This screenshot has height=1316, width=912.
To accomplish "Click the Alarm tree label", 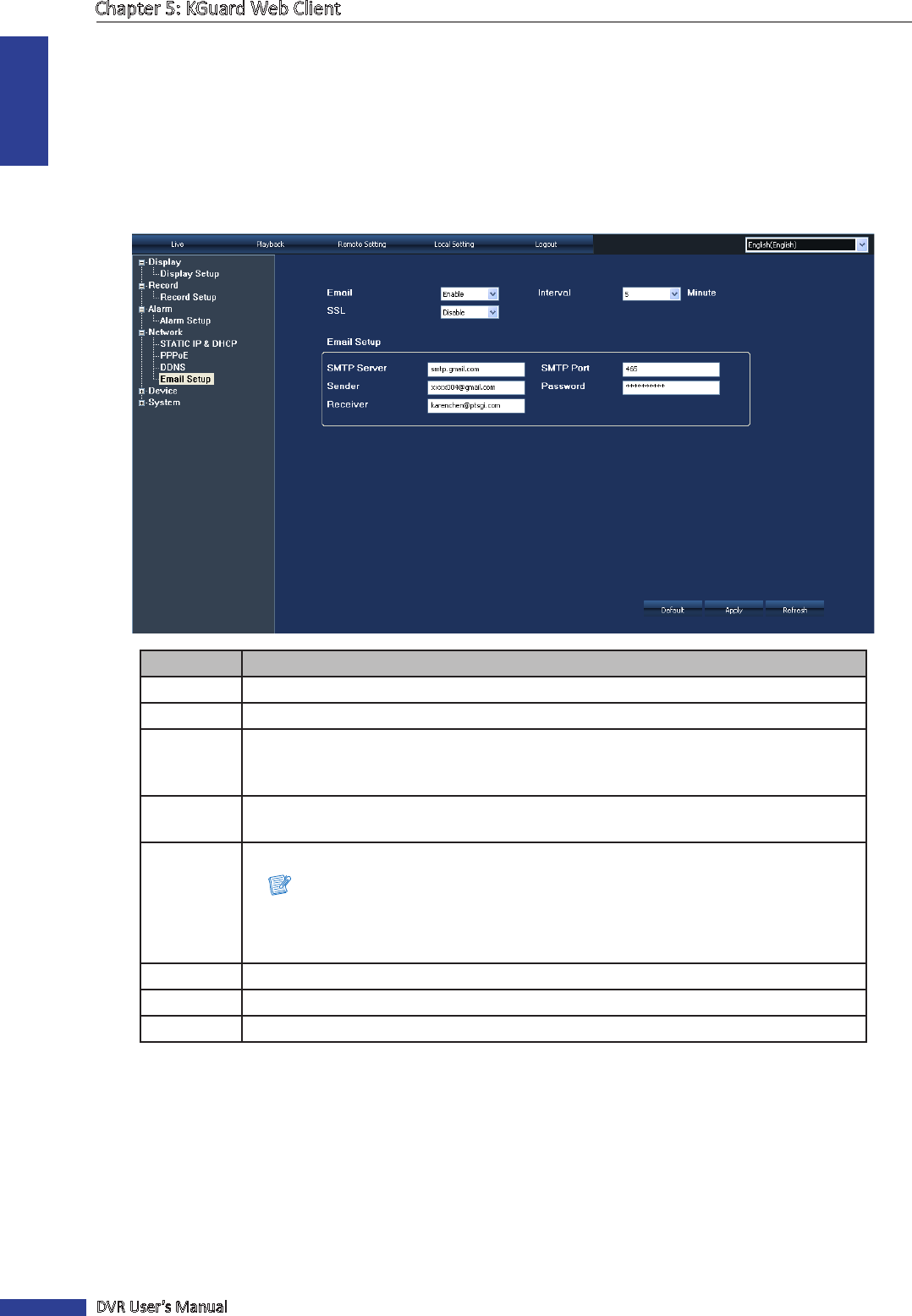I will coord(160,310).
